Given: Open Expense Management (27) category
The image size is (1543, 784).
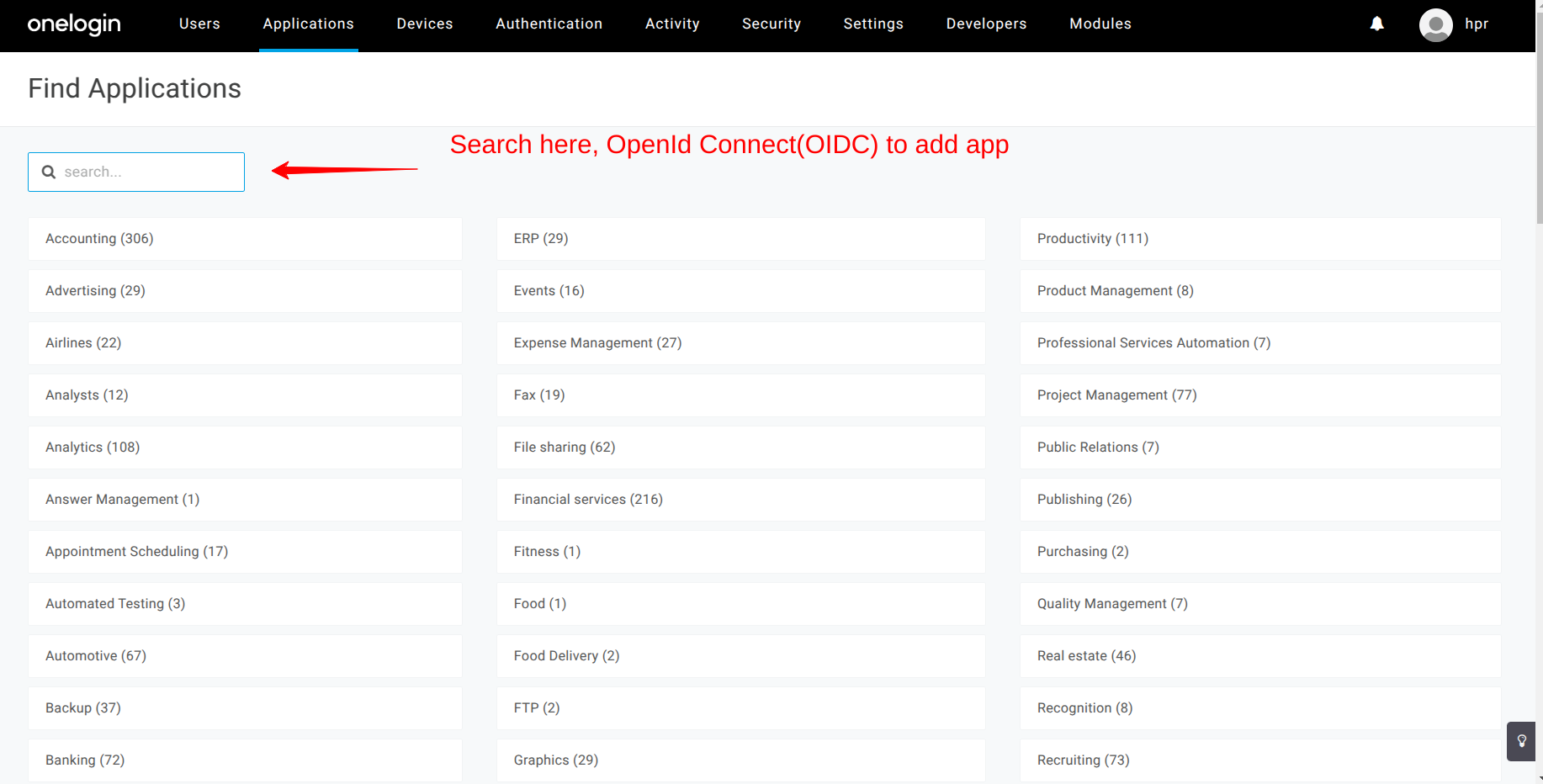Looking at the screenshot, I should pyautogui.click(x=741, y=343).
